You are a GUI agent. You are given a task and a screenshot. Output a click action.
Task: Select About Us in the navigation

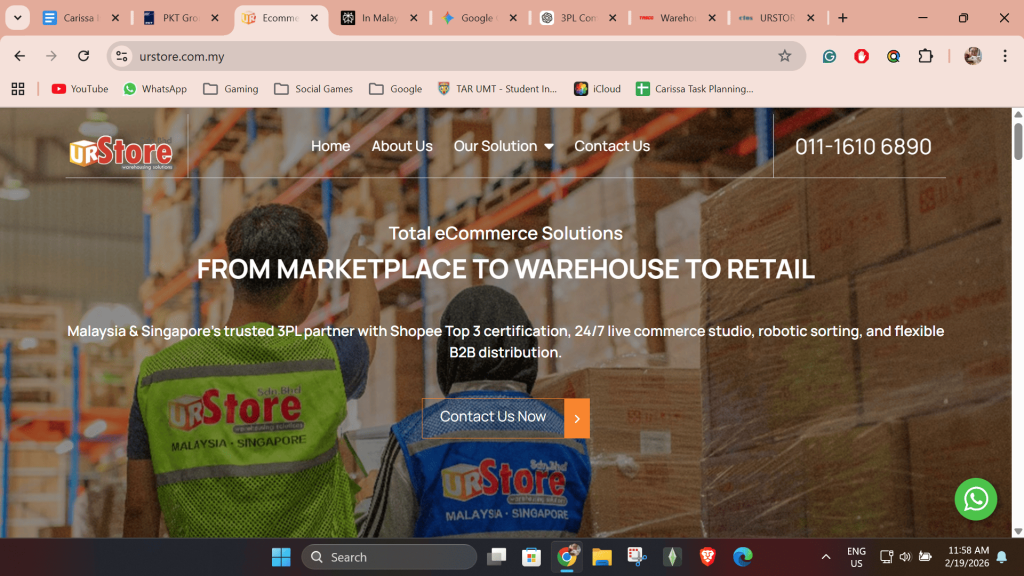(402, 146)
